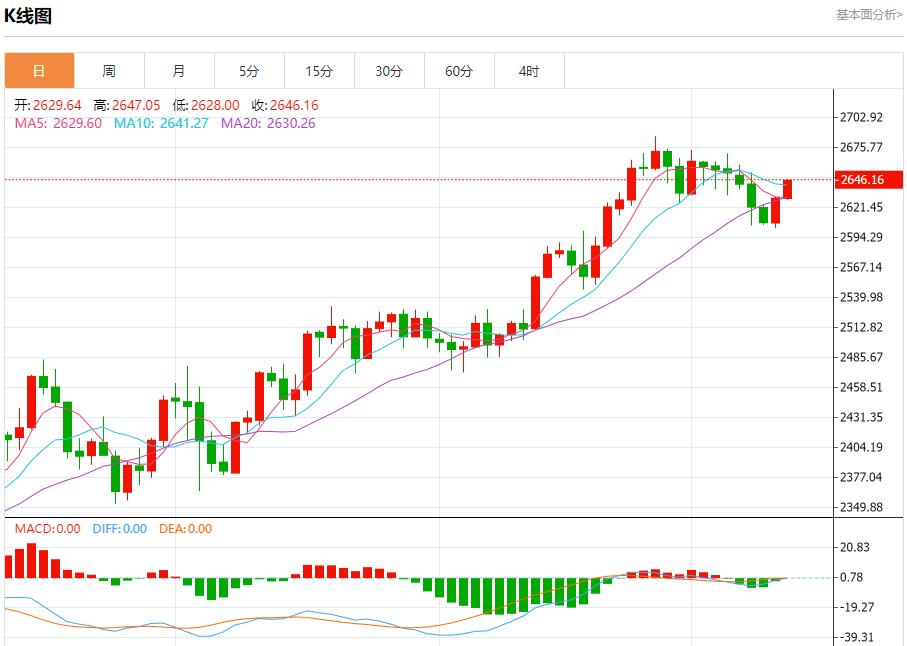Click the K线图 title heading
The width and height of the screenshot is (907, 646).
(x=28, y=16)
